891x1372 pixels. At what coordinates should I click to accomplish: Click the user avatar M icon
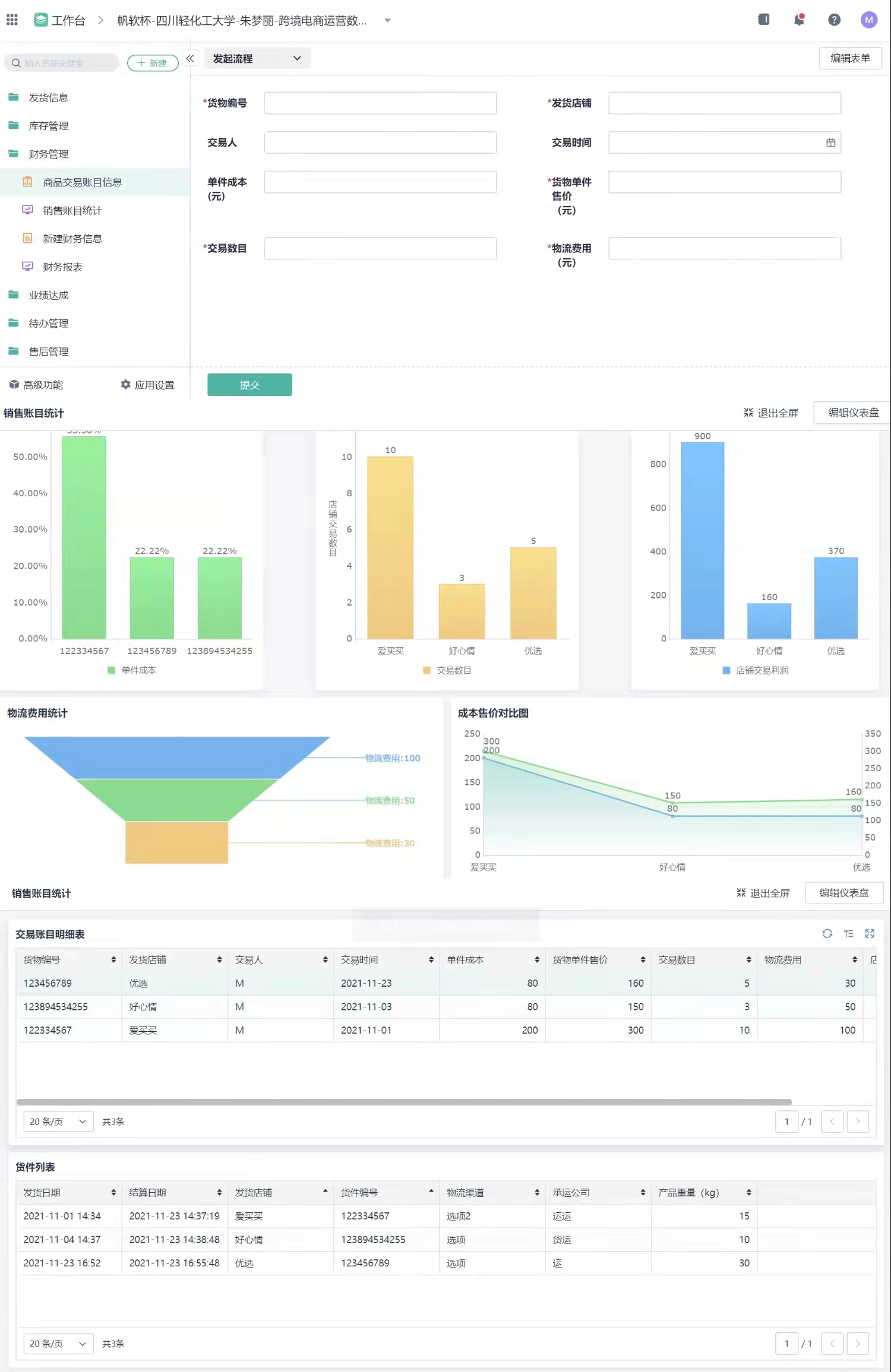coord(868,20)
